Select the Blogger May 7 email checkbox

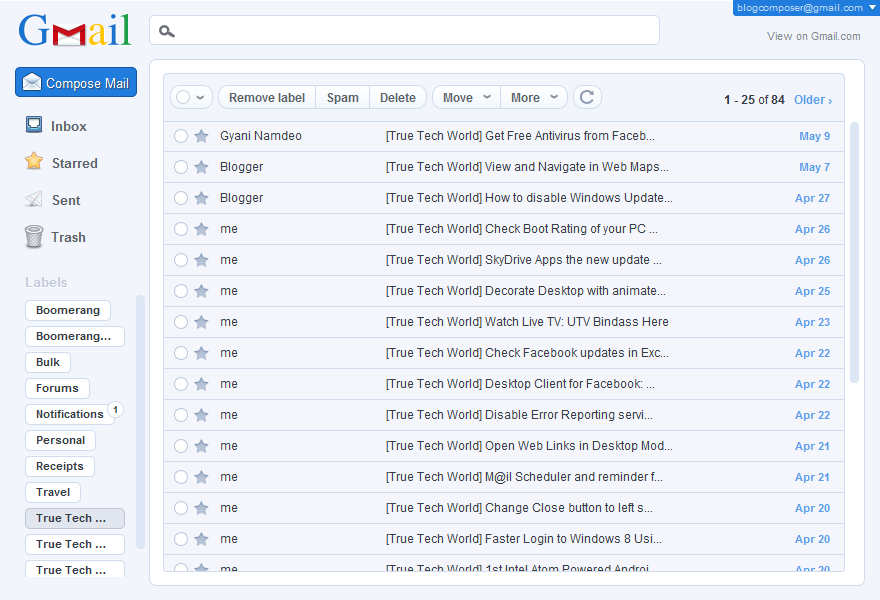[x=181, y=167]
